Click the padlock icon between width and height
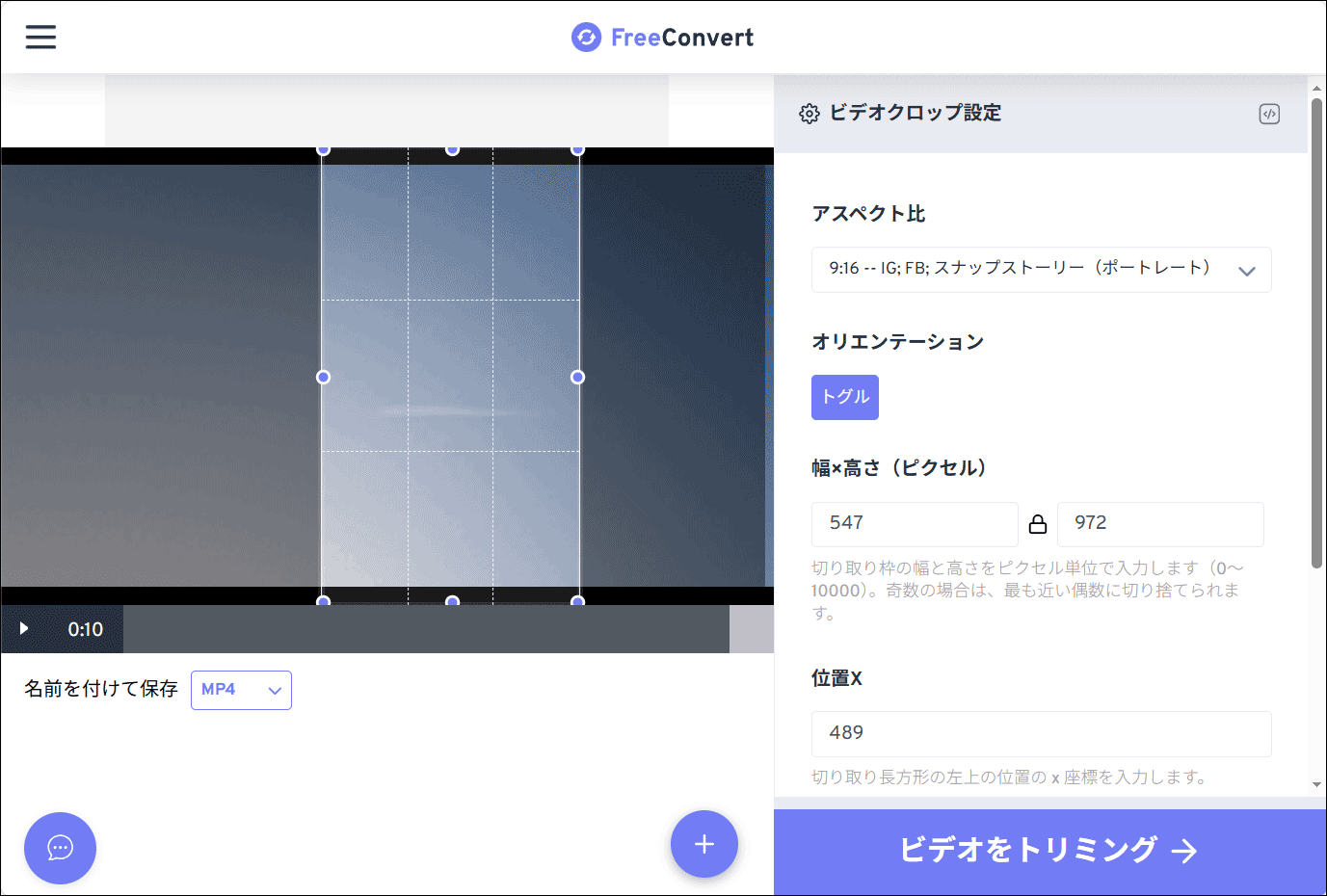 (1038, 523)
